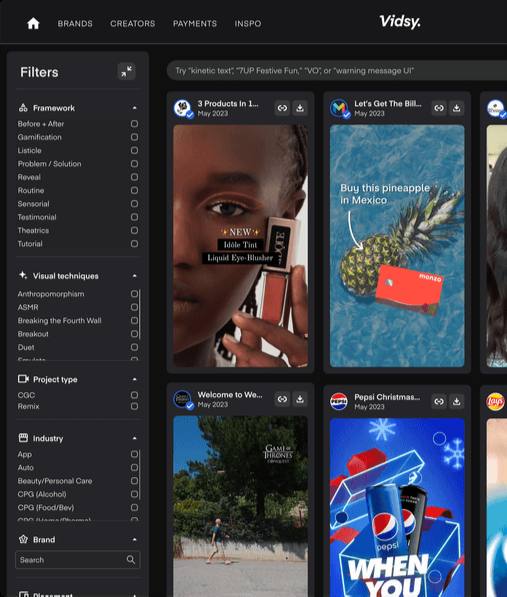507x597 pixels.
Task: Open the Pepsi cans video thumbnail
Action: pyautogui.click(x=397, y=508)
